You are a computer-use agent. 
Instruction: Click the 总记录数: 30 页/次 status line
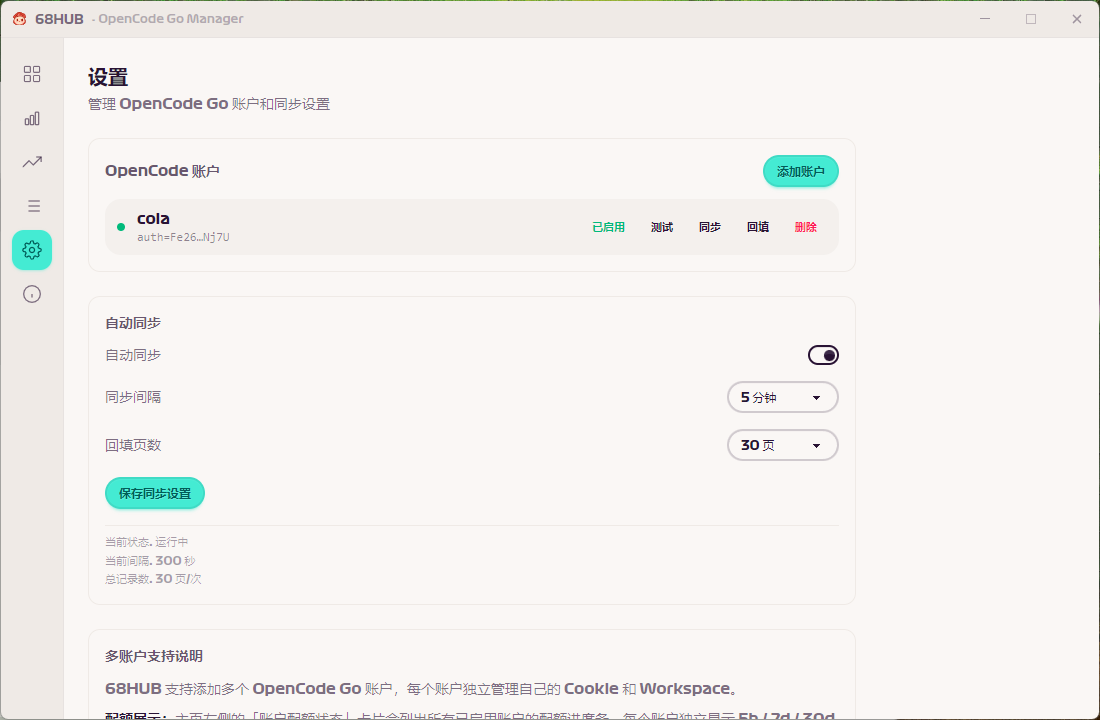(x=153, y=579)
